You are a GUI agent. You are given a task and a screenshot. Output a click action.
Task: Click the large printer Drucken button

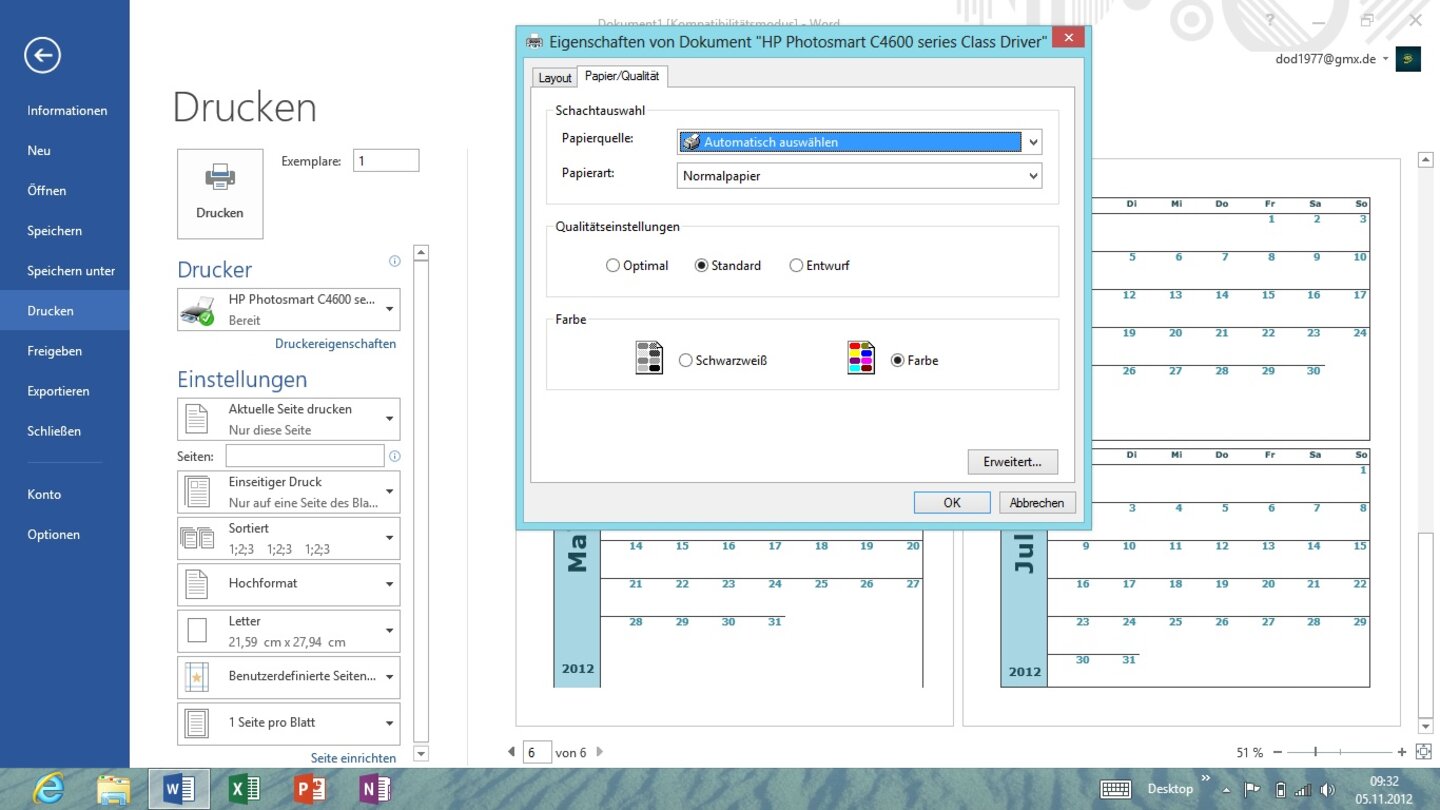tap(220, 194)
